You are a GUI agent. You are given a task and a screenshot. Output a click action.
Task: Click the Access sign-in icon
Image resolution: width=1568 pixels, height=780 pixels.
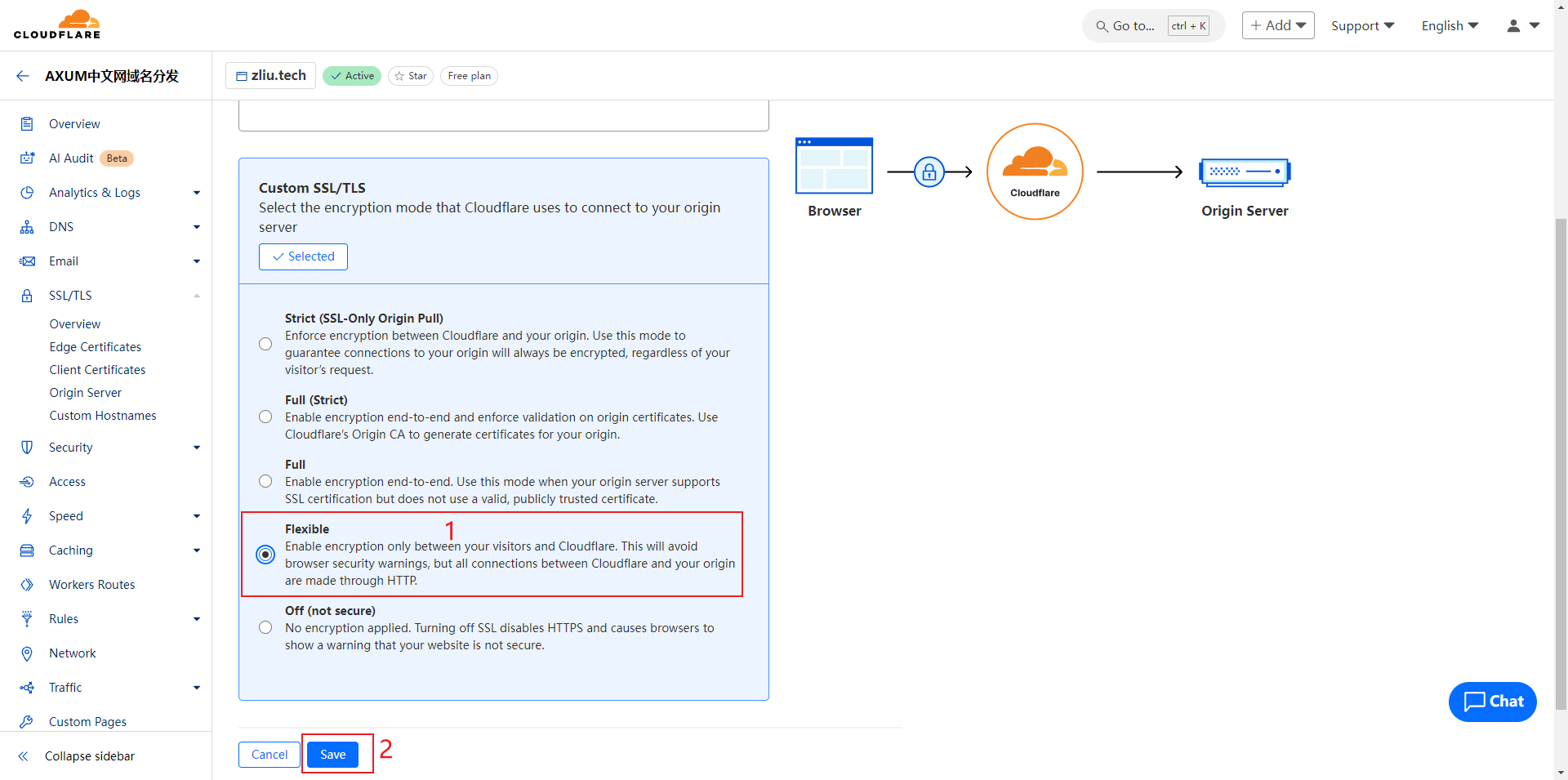(x=27, y=482)
